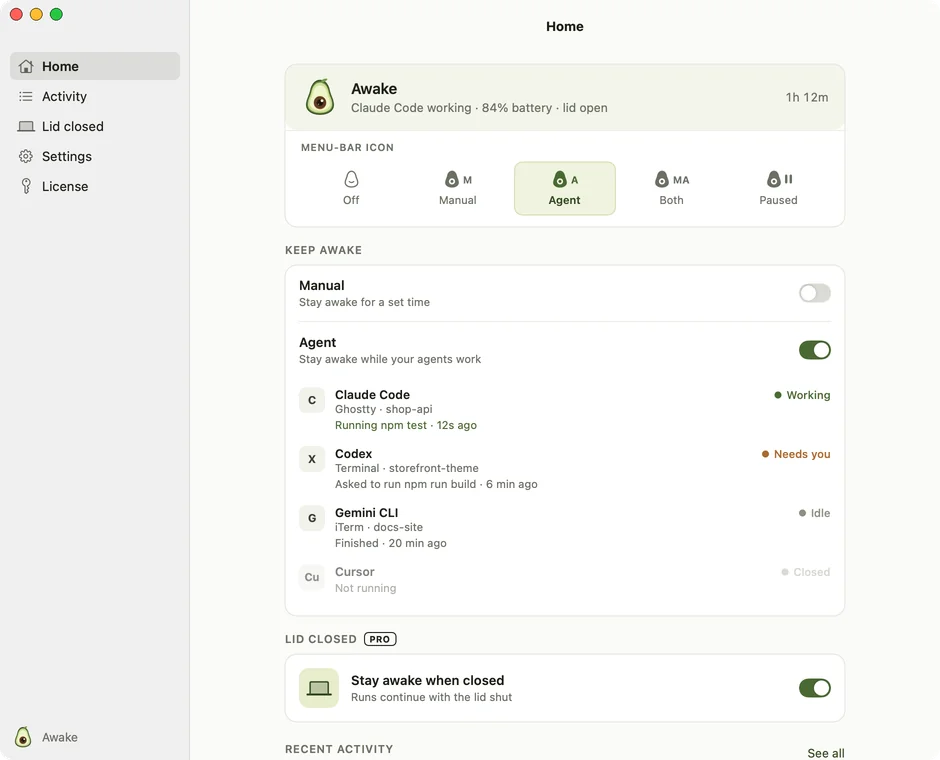Click the Claude Code 'C' app badge
This screenshot has width=940, height=760.
point(312,400)
